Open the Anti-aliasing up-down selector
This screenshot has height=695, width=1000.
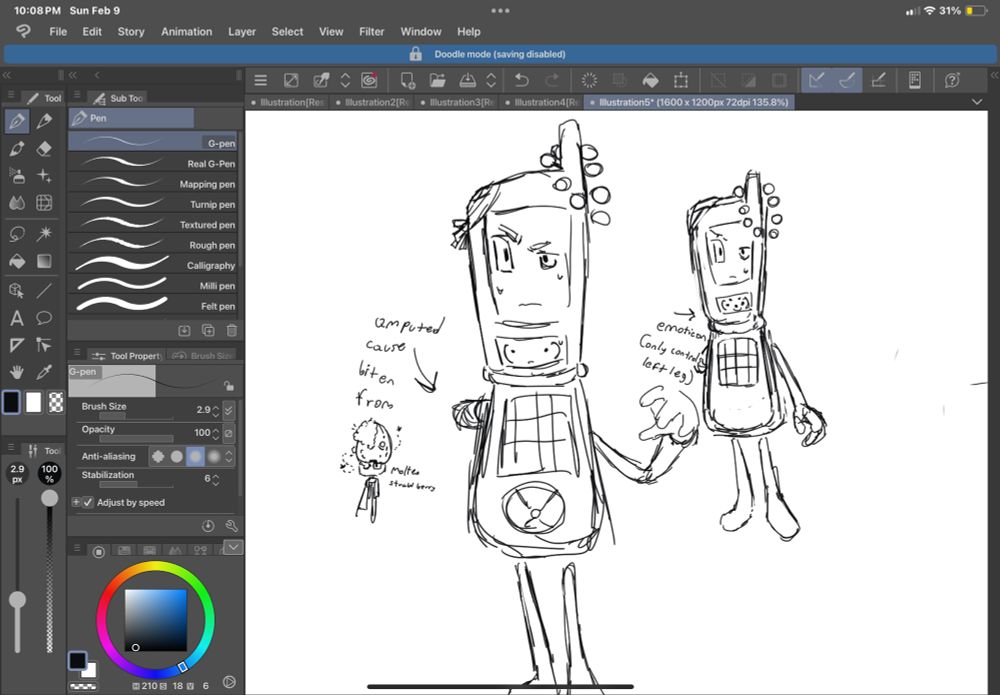(x=228, y=457)
